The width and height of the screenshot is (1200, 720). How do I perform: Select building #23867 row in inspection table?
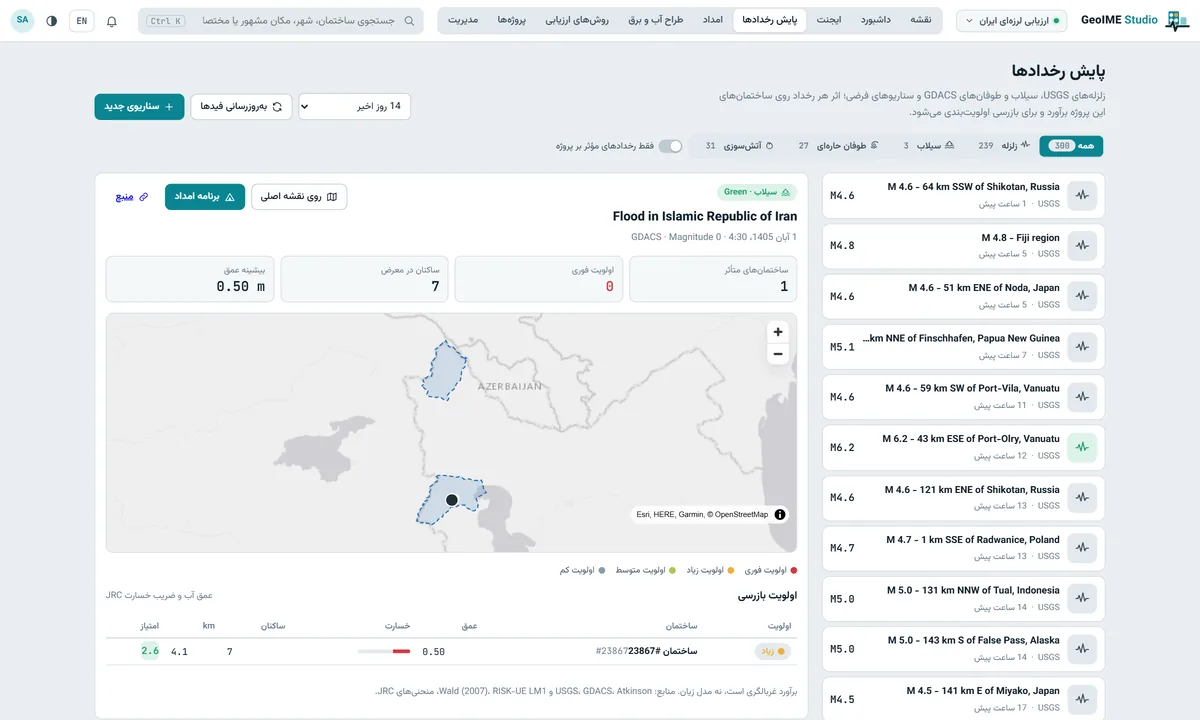pyautogui.click(x=451, y=651)
